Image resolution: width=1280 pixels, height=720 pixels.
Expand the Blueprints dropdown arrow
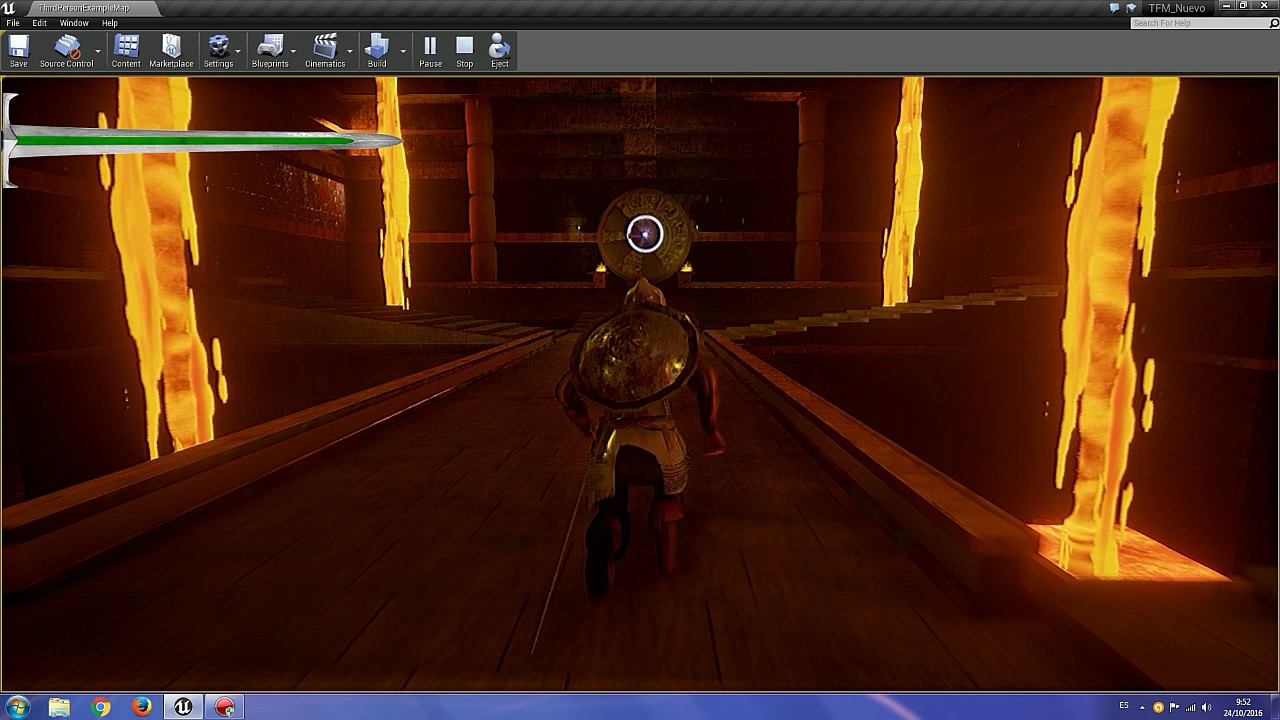coord(294,51)
